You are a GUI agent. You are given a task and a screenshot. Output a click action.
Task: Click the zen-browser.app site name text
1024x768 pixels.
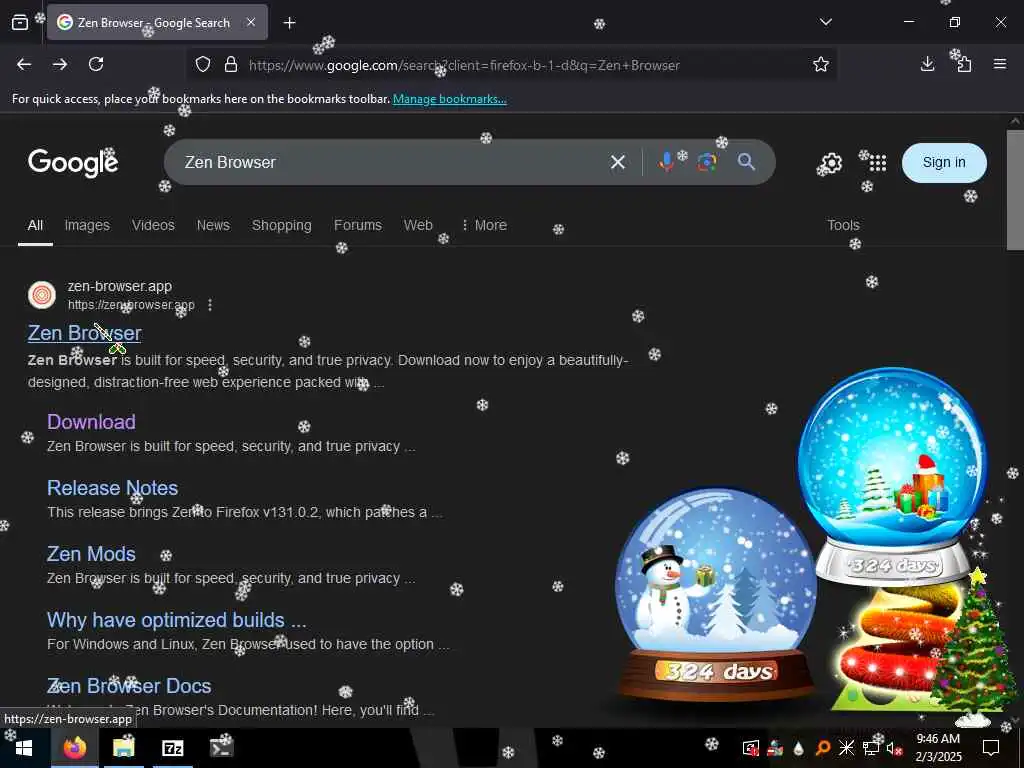pos(120,286)
